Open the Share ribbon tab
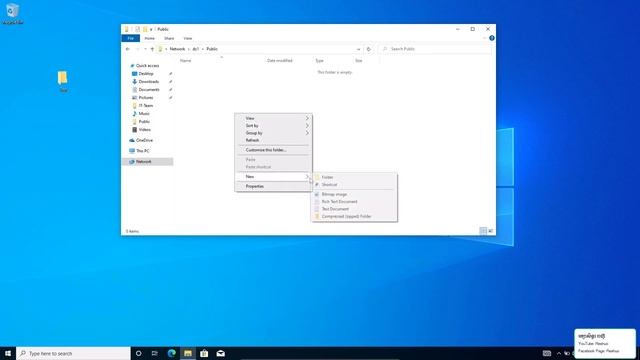 pos(169,38)
